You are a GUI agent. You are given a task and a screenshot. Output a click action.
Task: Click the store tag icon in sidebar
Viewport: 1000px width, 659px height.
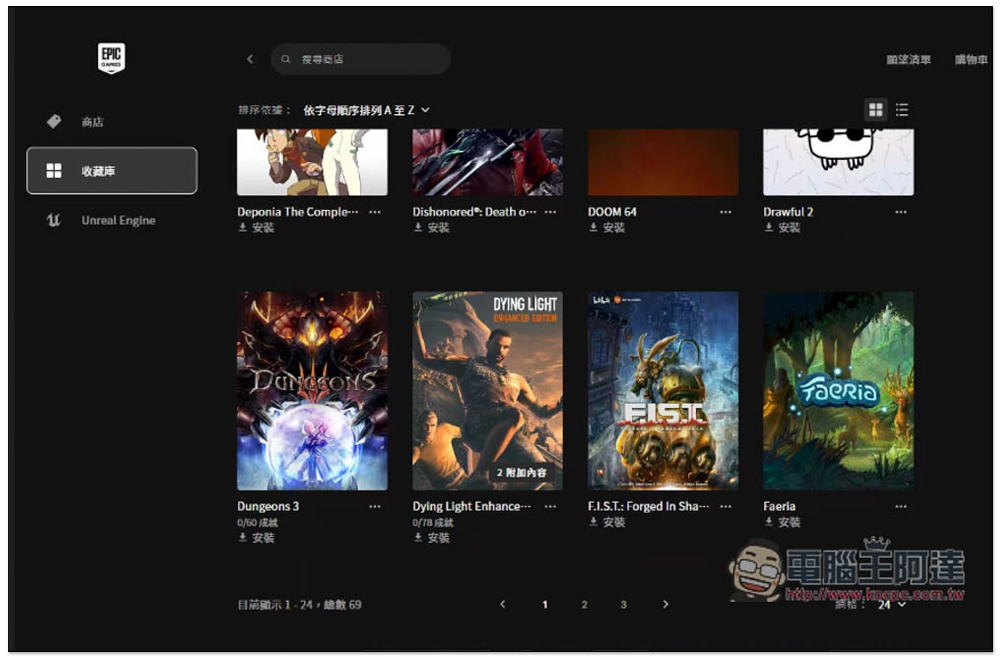(54, 121)
